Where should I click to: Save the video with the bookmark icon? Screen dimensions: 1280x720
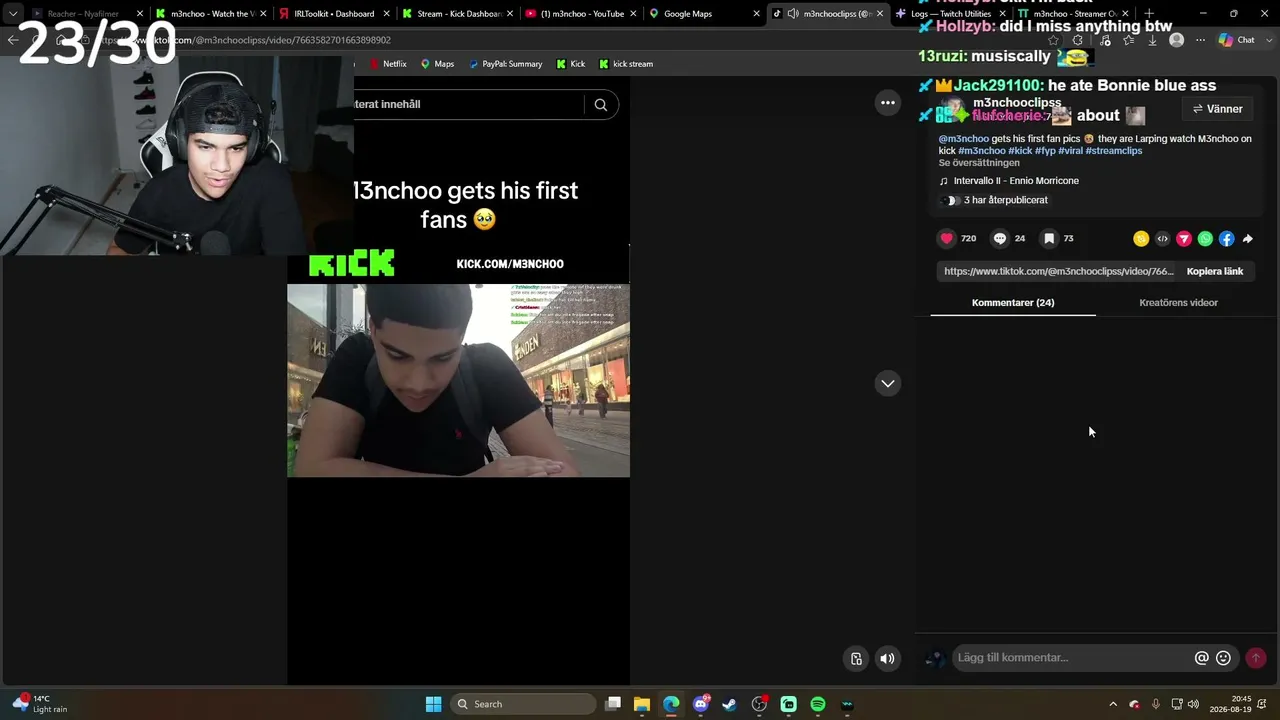(1049, 238)
